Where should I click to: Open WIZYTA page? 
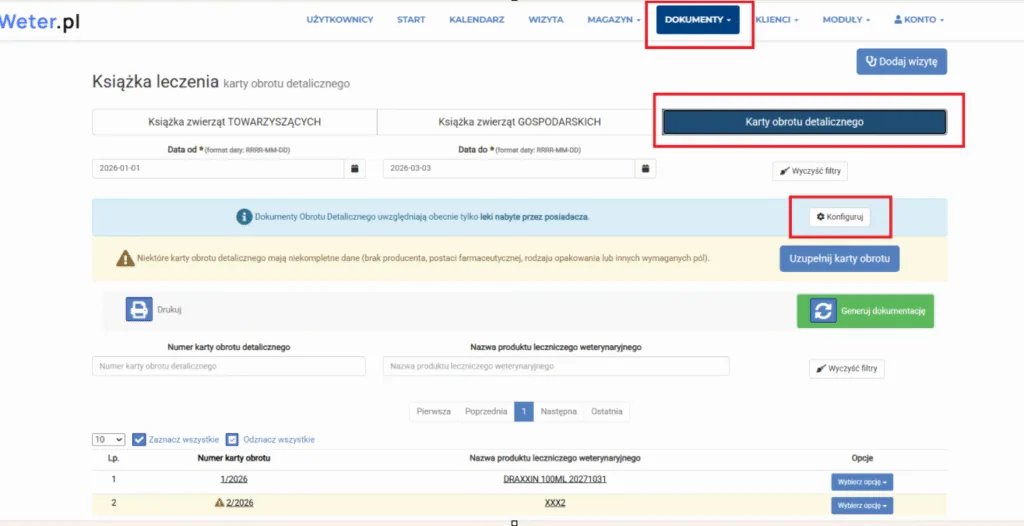[546, 20]
